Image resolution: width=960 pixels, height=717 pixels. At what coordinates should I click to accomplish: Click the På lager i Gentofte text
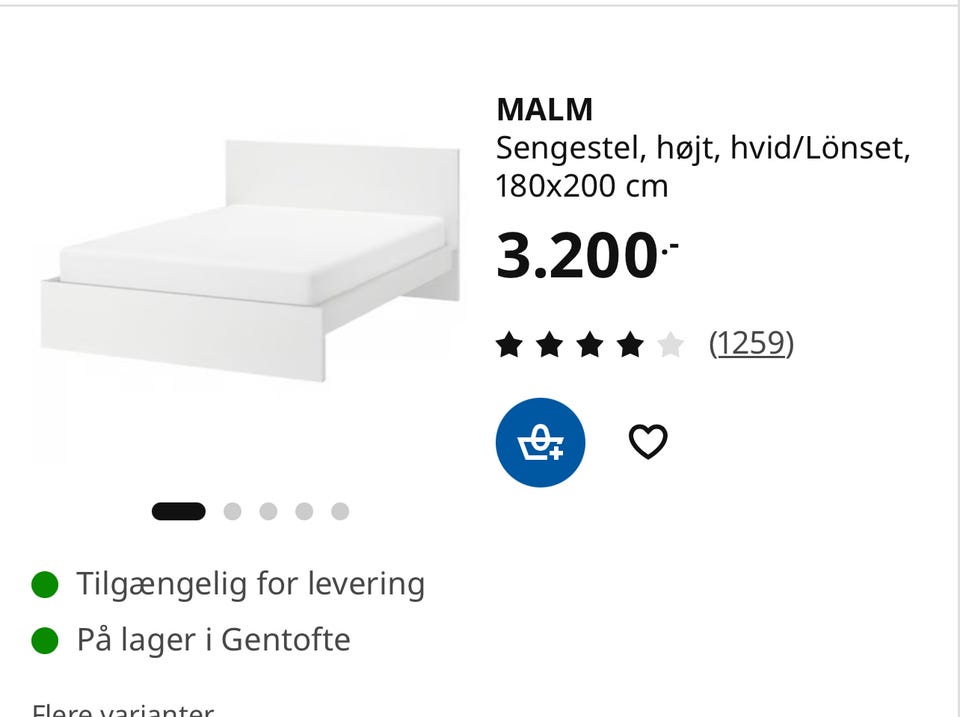(x=213, y=639)
